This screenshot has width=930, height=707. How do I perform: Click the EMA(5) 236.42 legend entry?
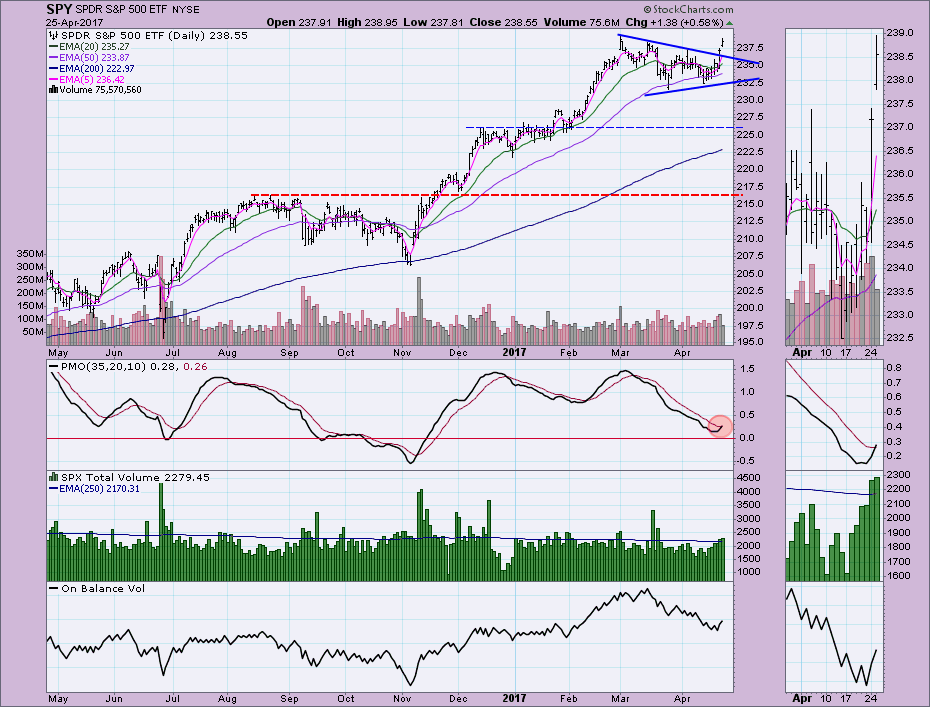(x=87, y=79)
